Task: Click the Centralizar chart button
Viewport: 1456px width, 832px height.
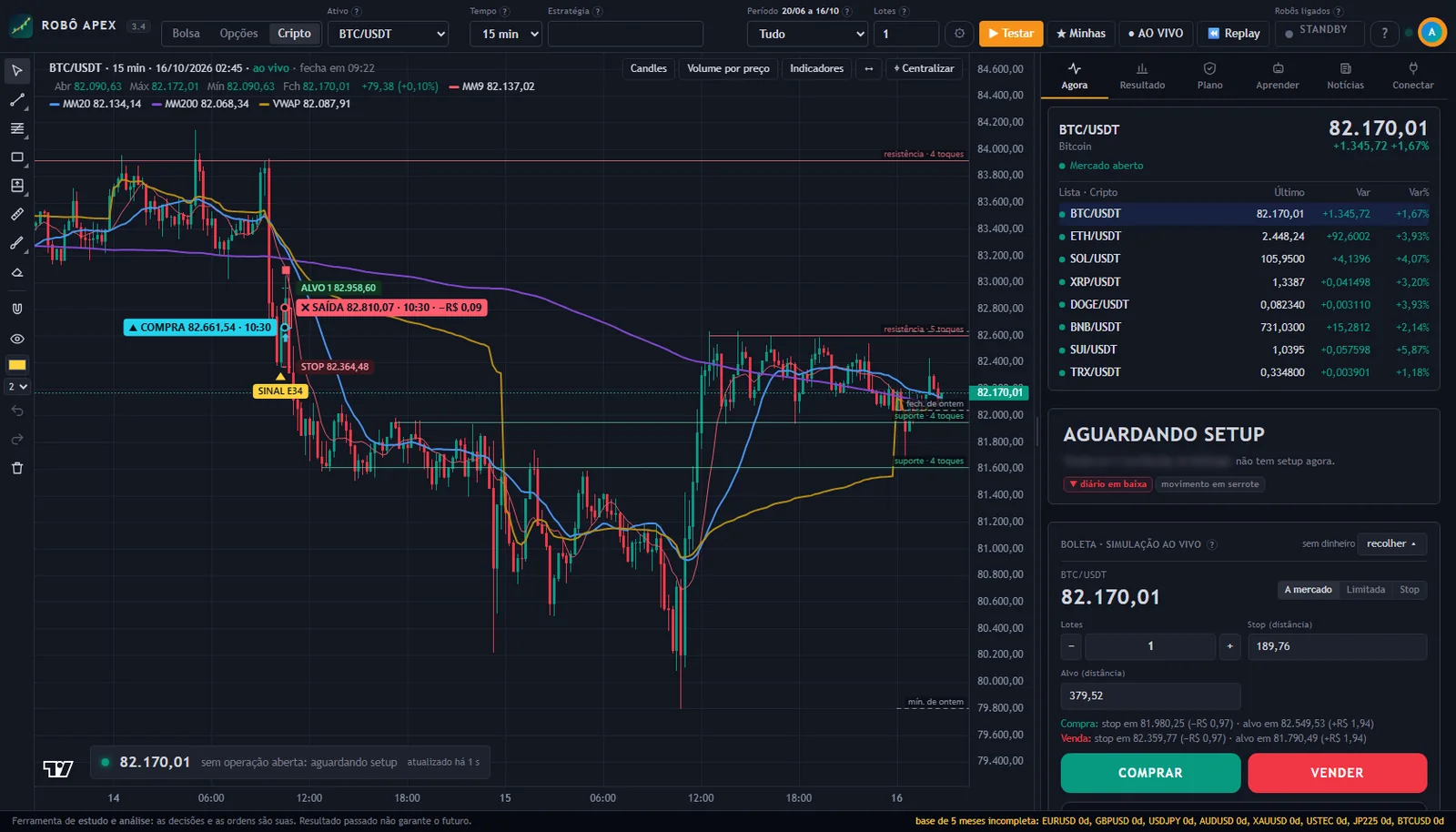Action: [x=924, y=68]
